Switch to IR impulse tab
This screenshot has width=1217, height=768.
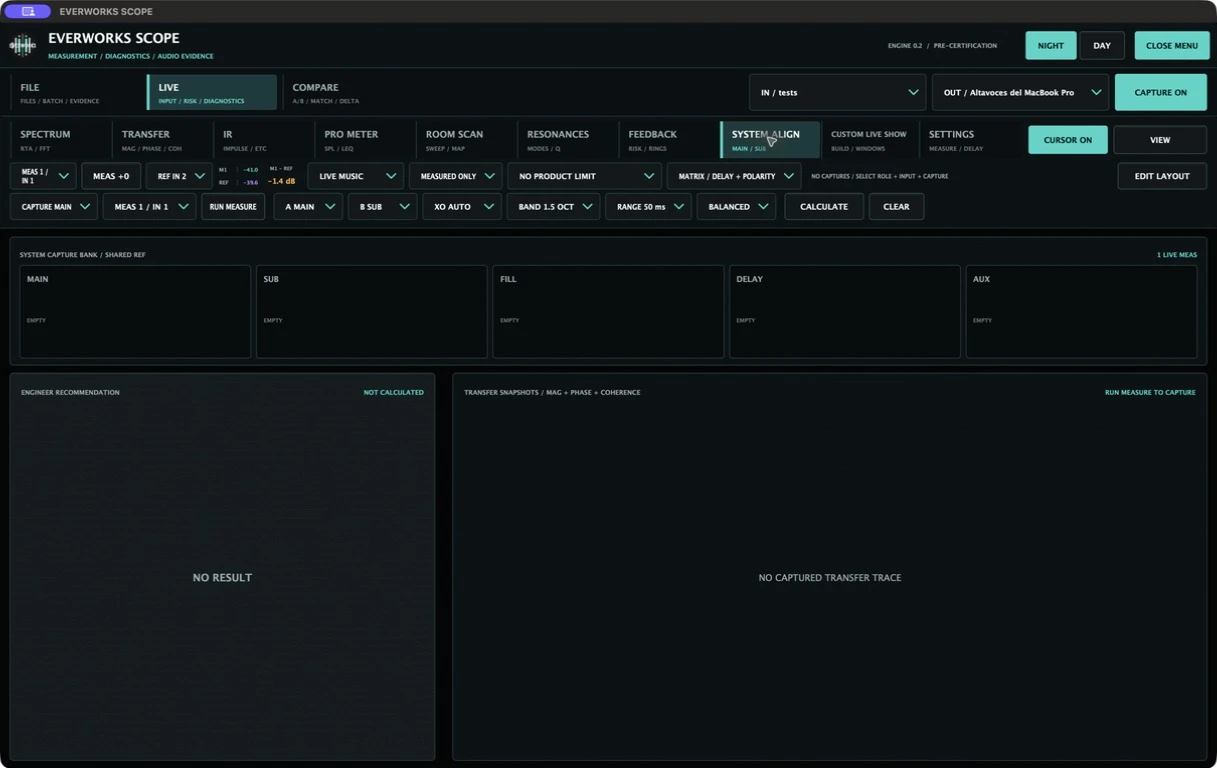(x=264, y=140)
